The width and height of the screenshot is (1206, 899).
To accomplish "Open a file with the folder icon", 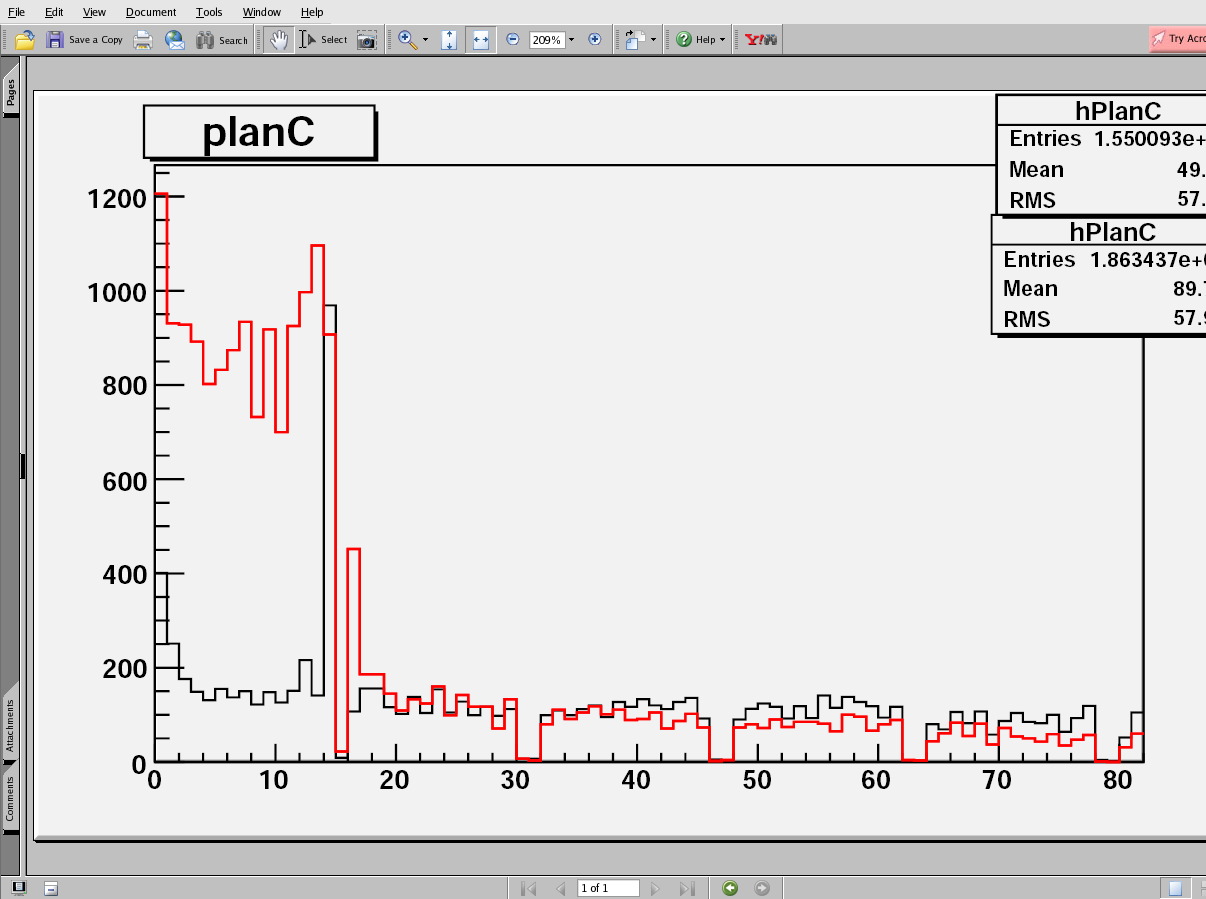I will [x=25, y=40].
